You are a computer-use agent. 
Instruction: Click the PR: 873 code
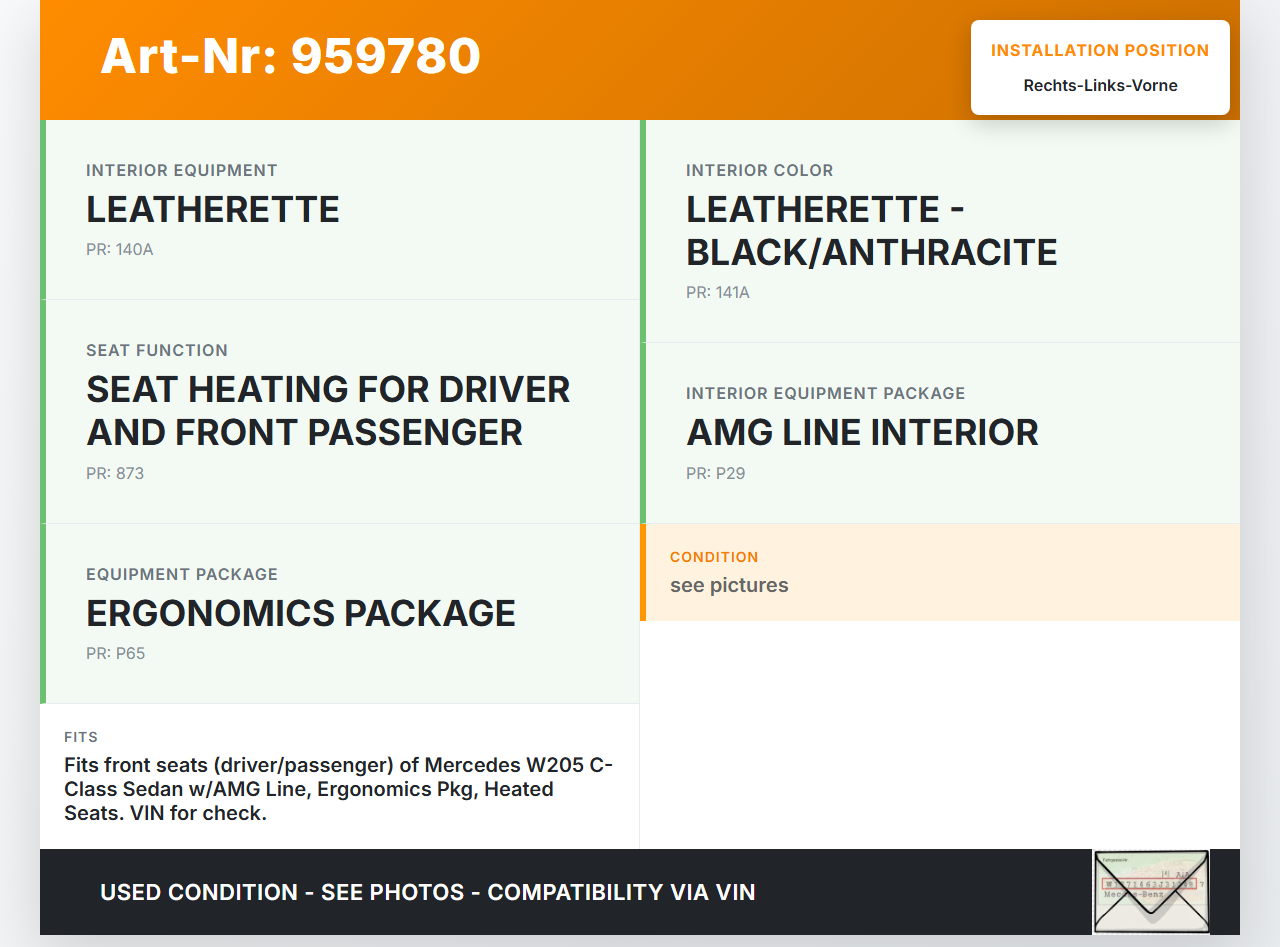(115, 474)
